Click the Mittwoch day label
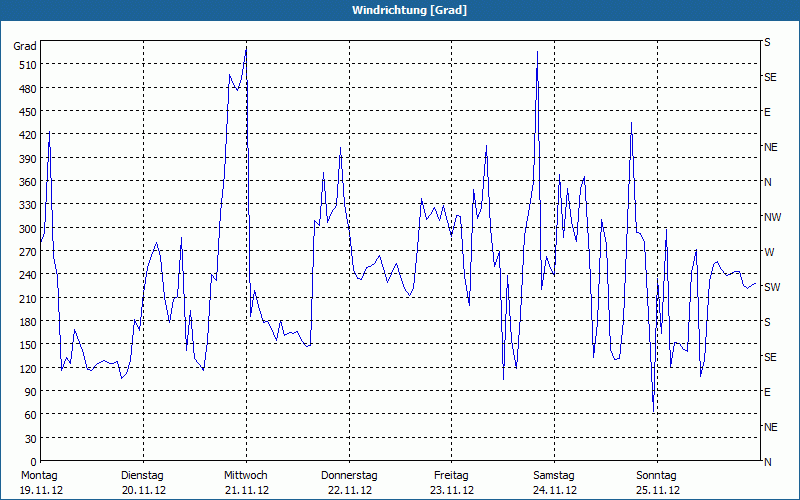 [x=246, y=476]
